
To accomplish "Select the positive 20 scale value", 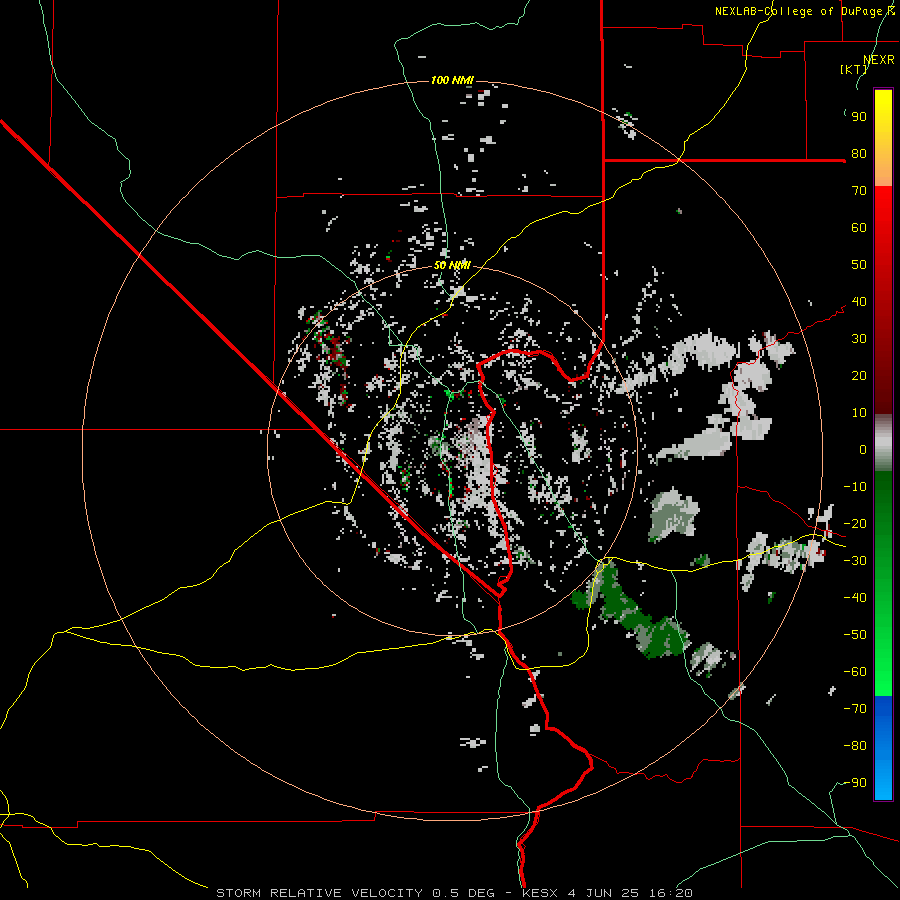I will tap(859, 376).
